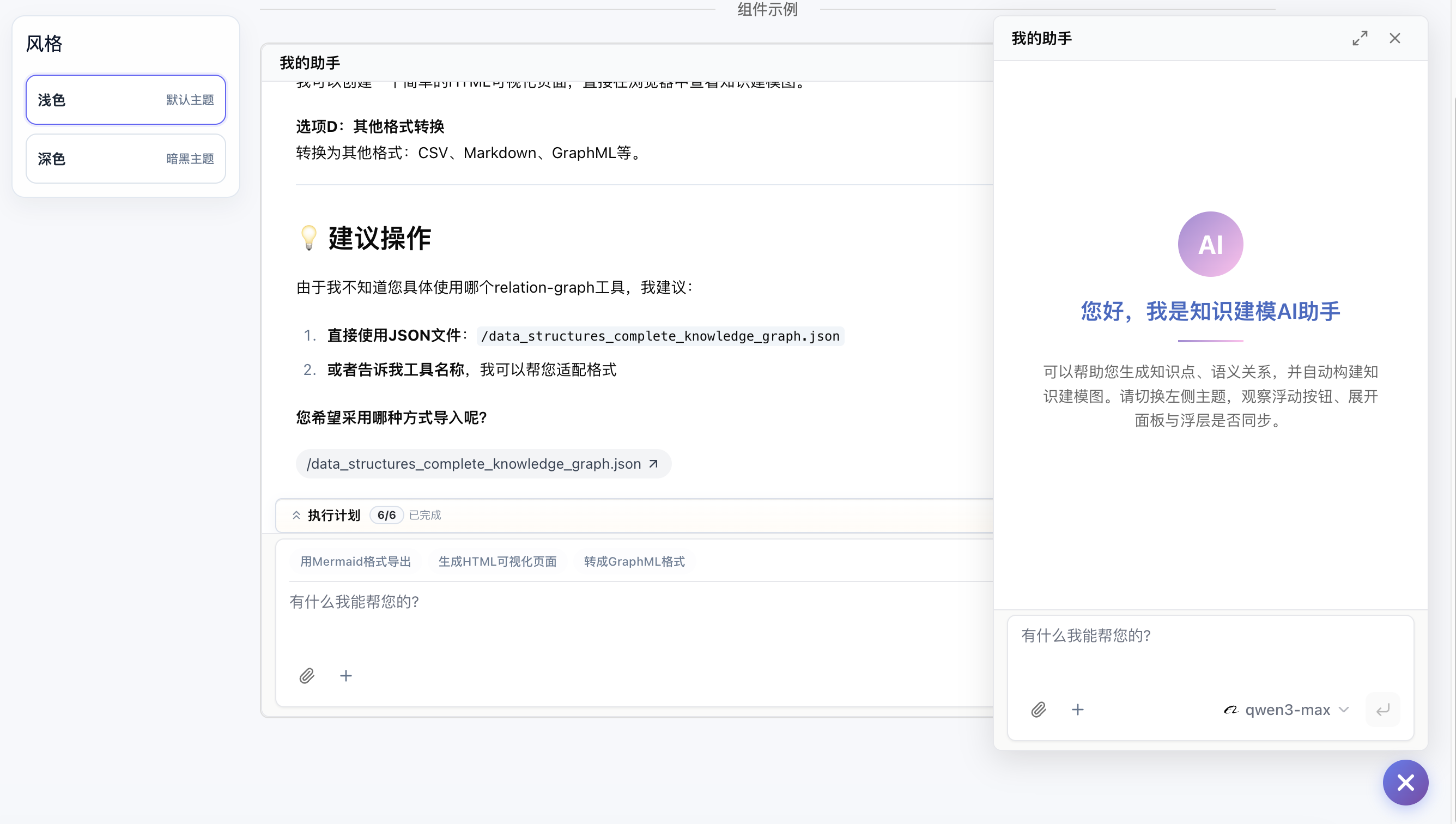Image resolution: width=1456 pixels, height=824 pixels.
Task: Expand the 我的助手 floating panel to fullscreen
Action: 1360,39
